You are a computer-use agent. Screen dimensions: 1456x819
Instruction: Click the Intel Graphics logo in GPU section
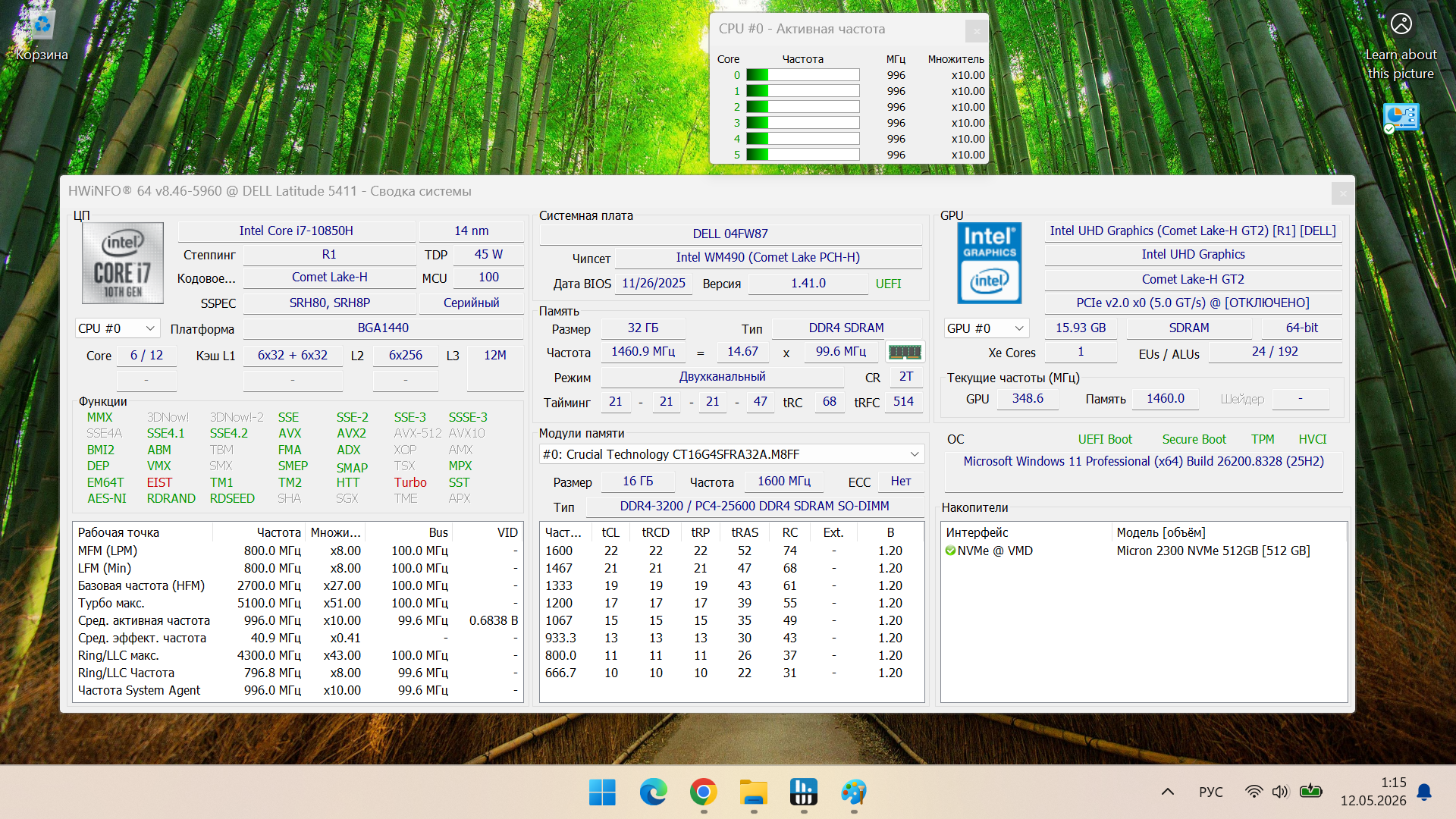point(990,263)
